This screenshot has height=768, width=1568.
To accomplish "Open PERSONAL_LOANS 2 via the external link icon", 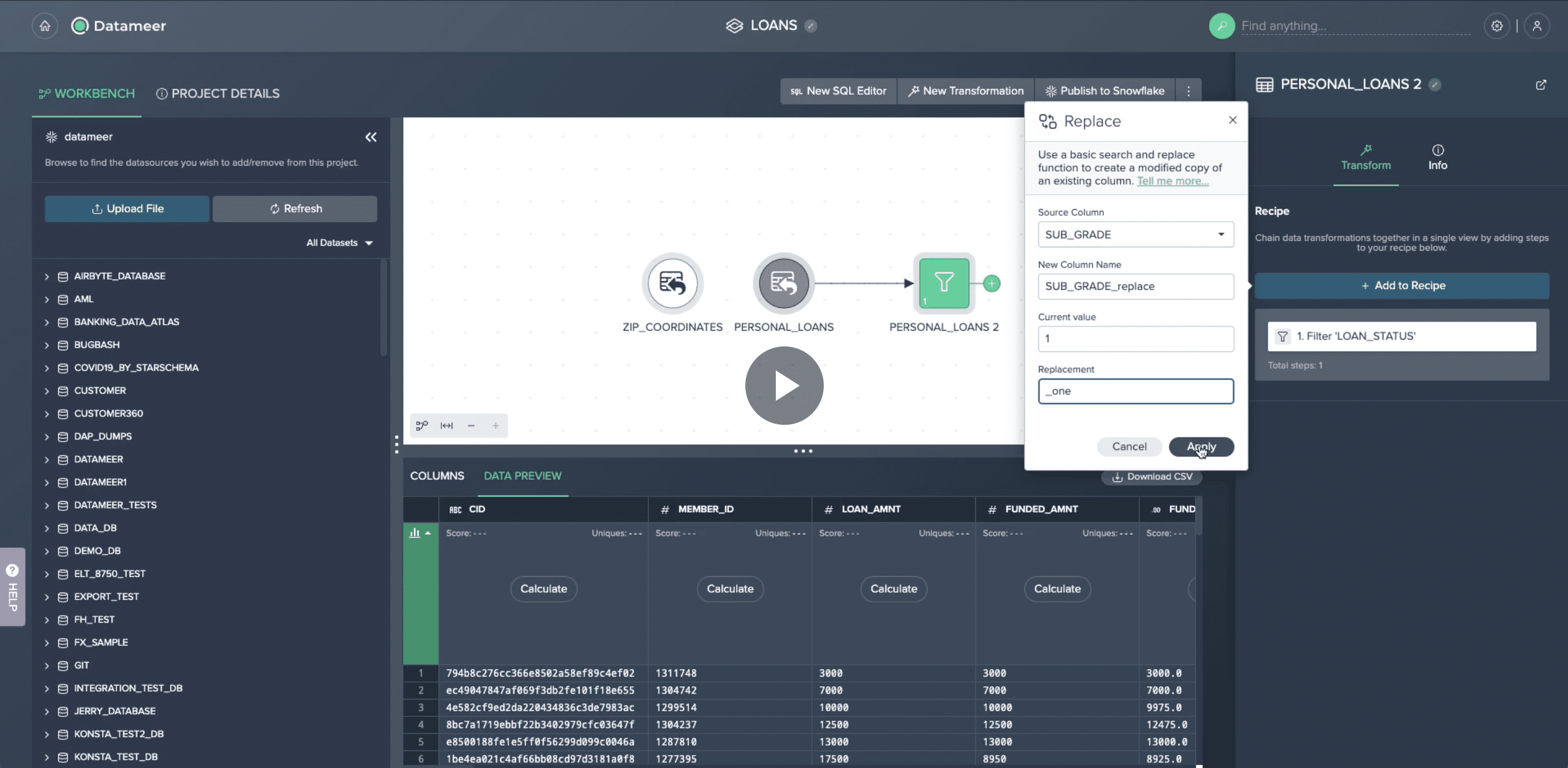I will (x=1541, y=84).
